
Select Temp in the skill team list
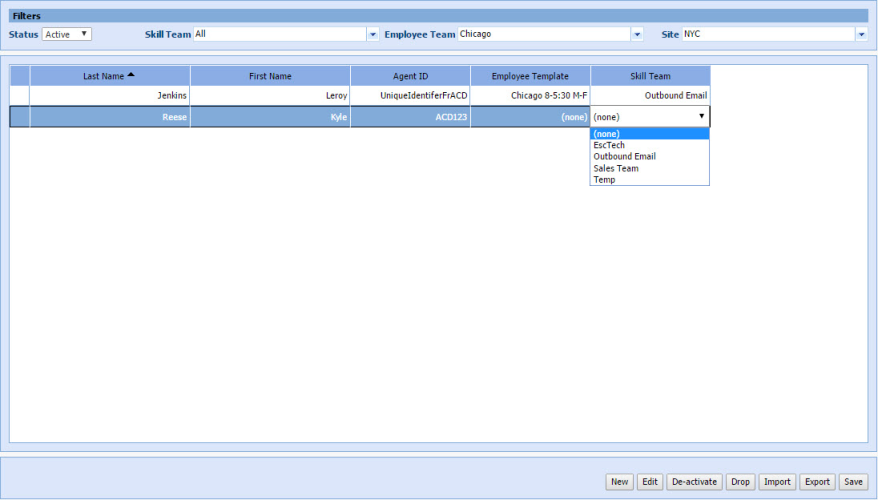tap(604, 180)
